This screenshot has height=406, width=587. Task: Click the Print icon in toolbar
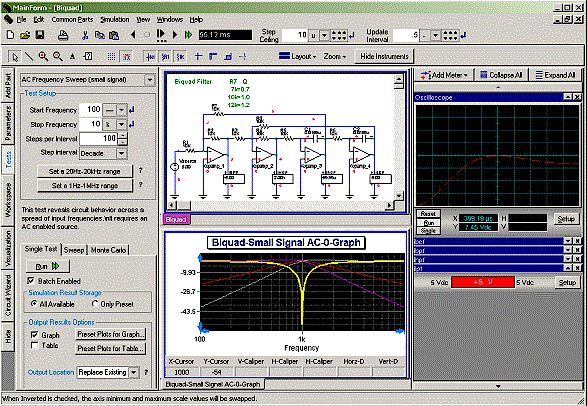63,35
